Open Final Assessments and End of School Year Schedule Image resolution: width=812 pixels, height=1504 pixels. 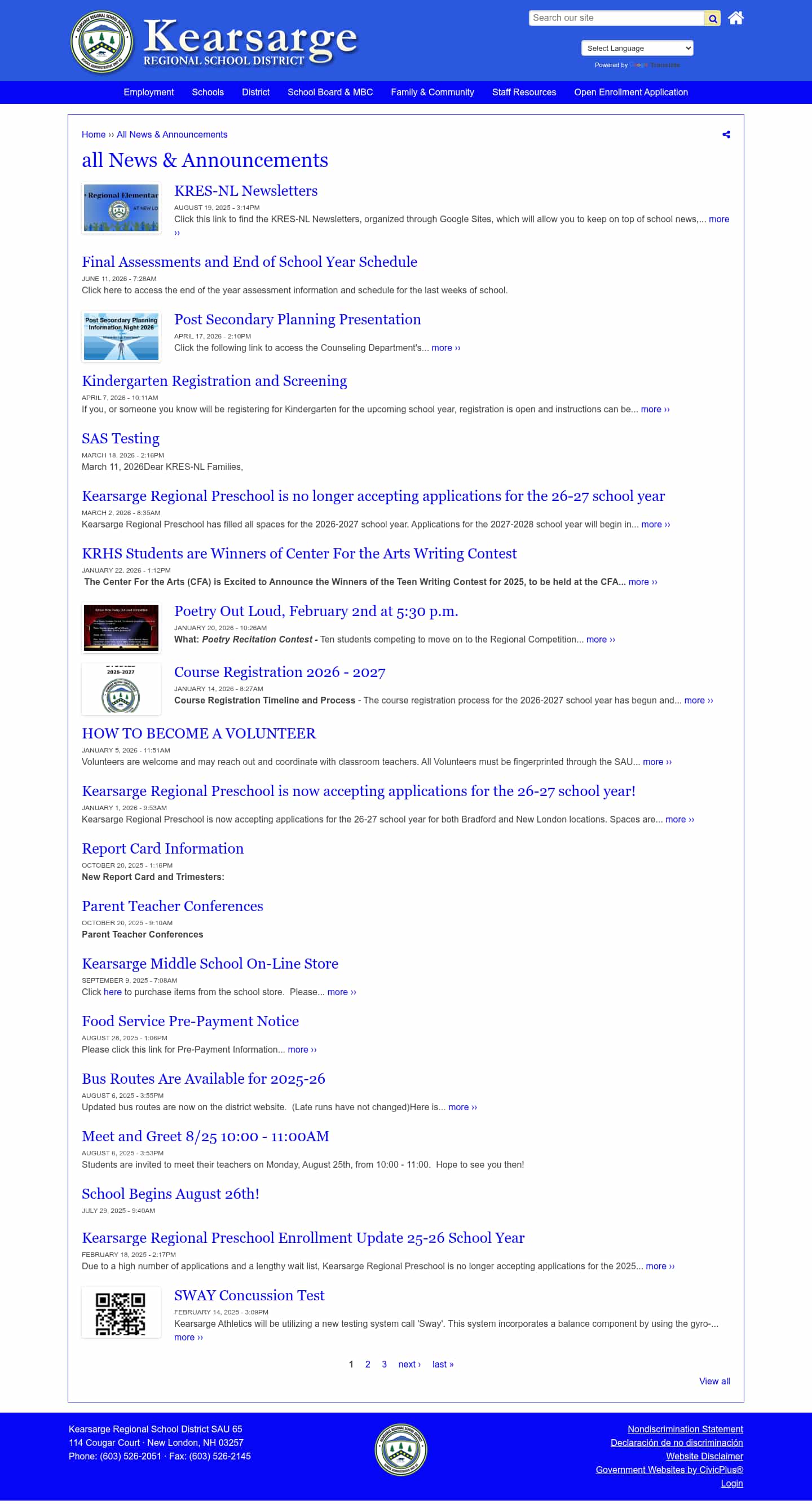pyautogui.click(x=249, y=262)
